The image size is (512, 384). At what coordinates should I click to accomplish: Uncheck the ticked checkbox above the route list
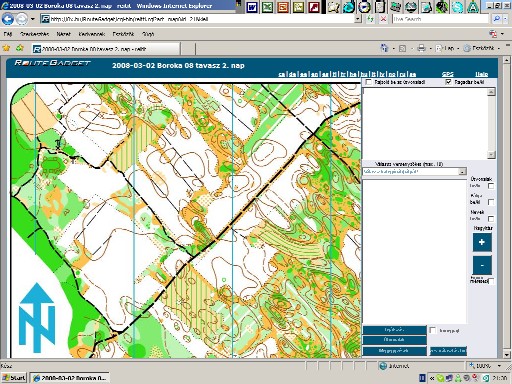point(449,82)
